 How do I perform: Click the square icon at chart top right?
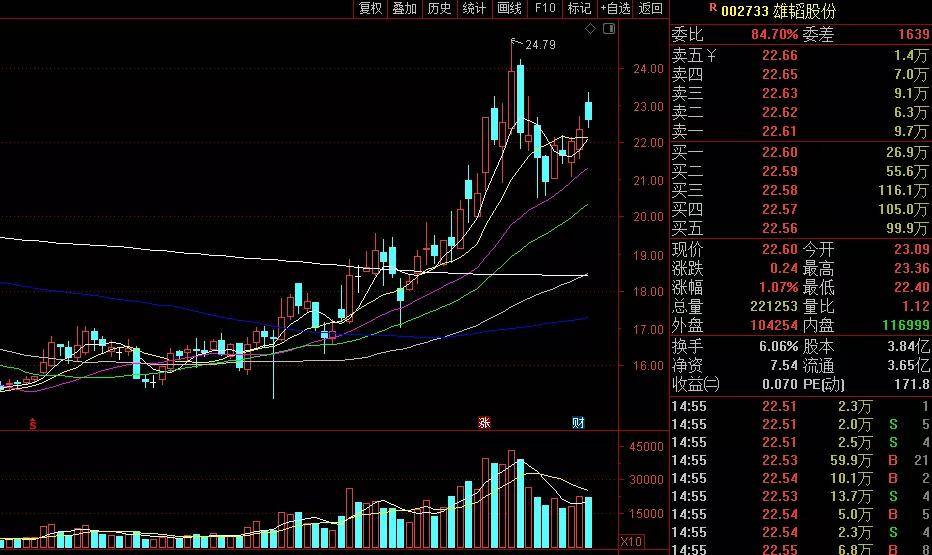(609, 30)
